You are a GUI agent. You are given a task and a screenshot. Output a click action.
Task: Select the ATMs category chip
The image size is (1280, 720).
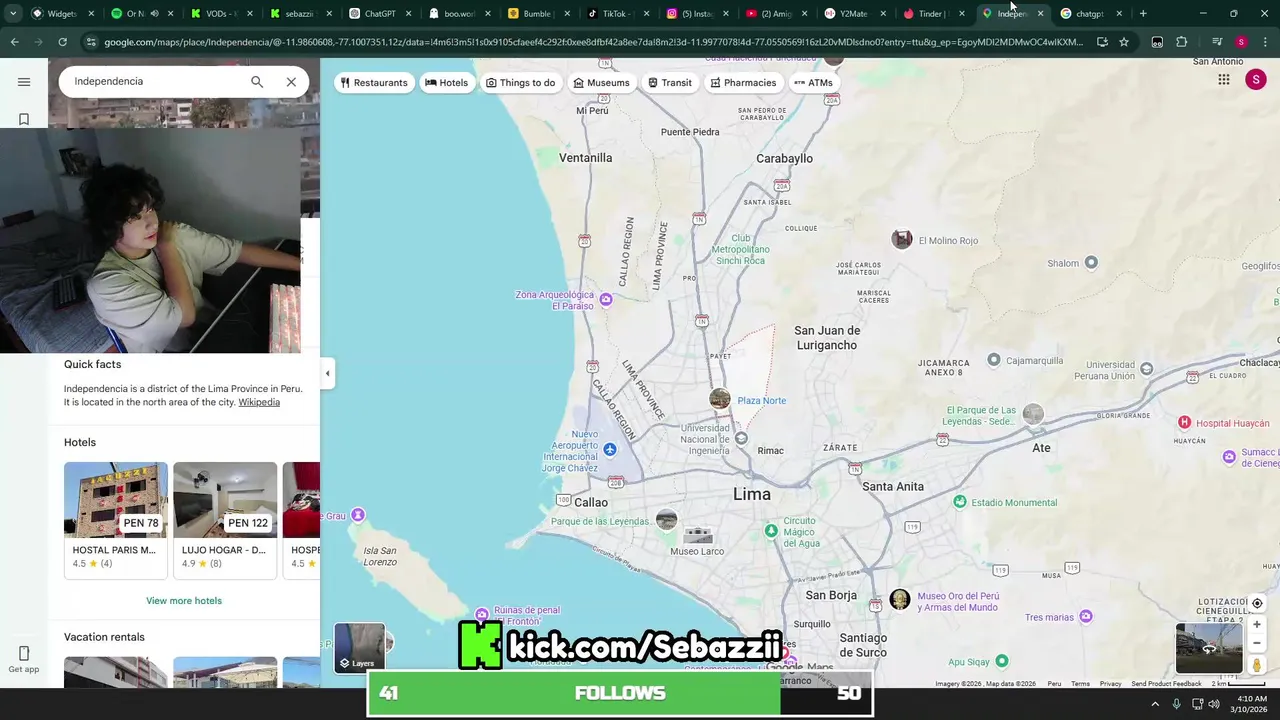[x=813, y=83]
